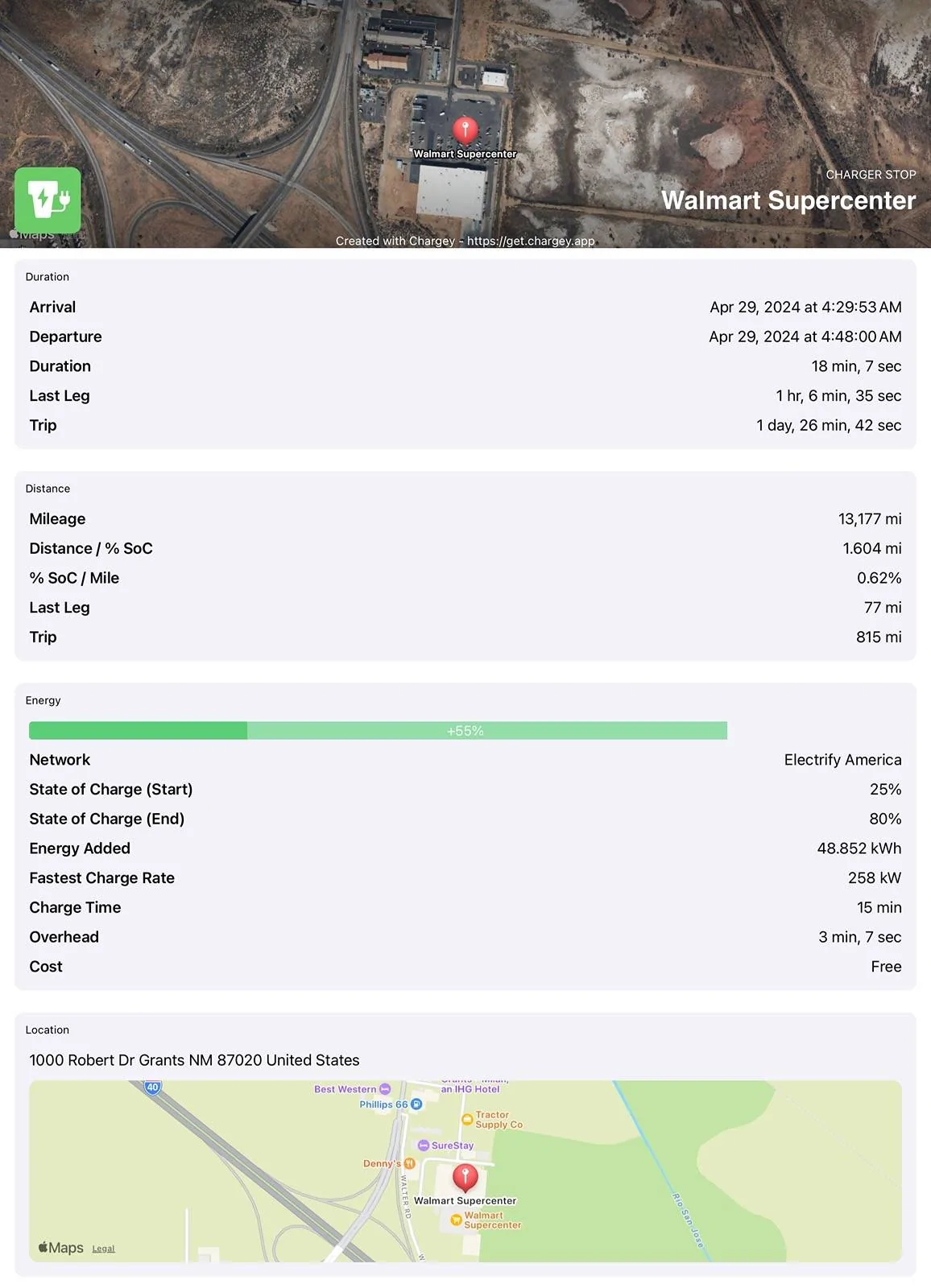Select the Phillips 66 gas station marker
The width and height of the screenshot is (931, 1288).
tap(416, 1104)
